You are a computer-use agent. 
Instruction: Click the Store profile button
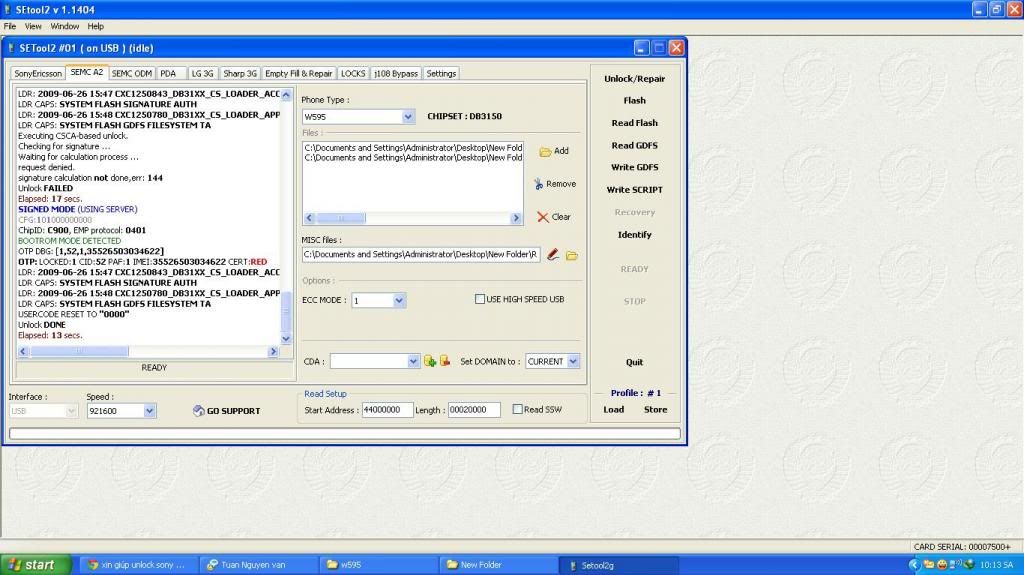(x=655, y=410)
